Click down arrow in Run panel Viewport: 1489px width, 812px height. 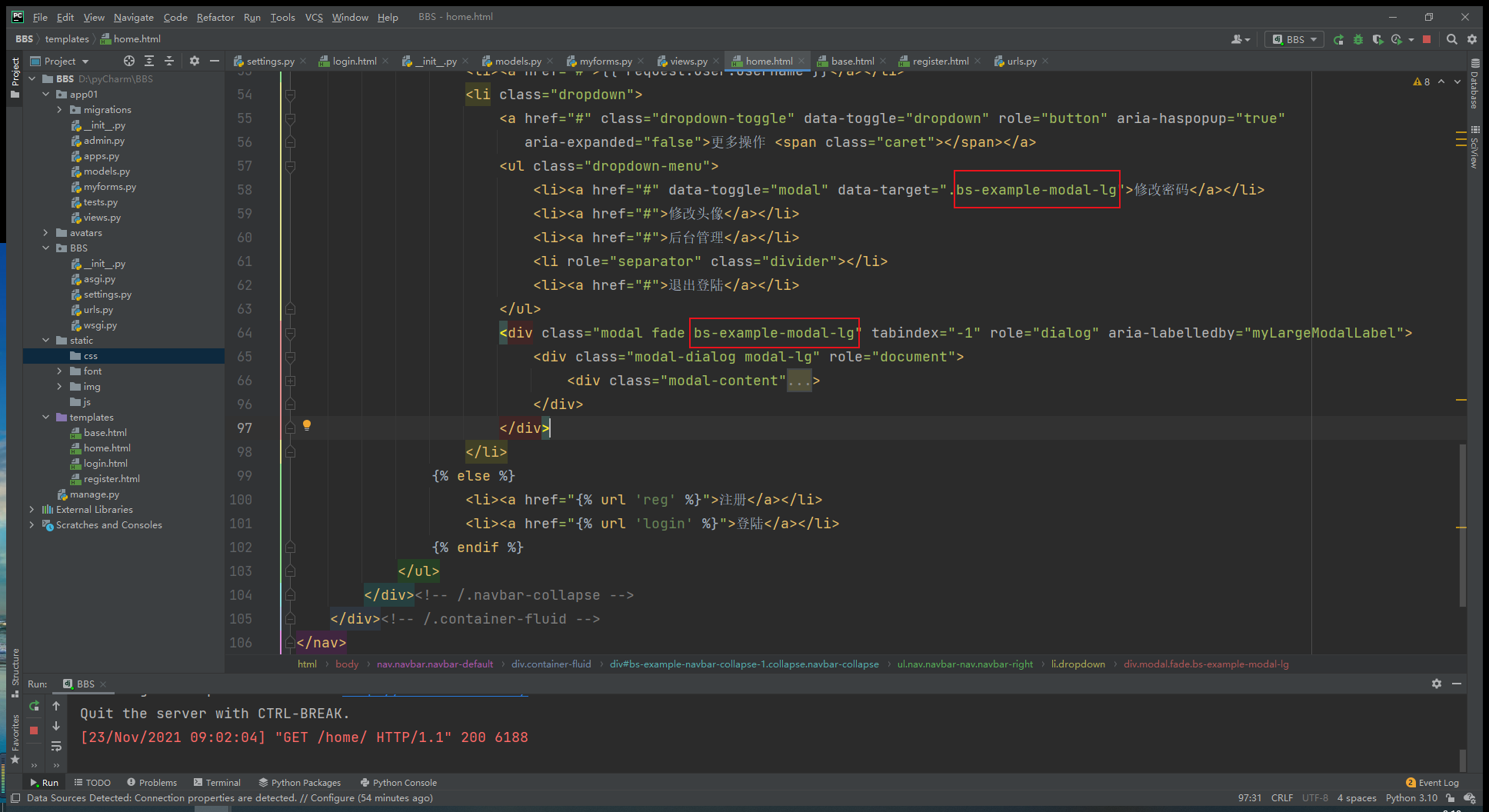[x=56, y=726]
